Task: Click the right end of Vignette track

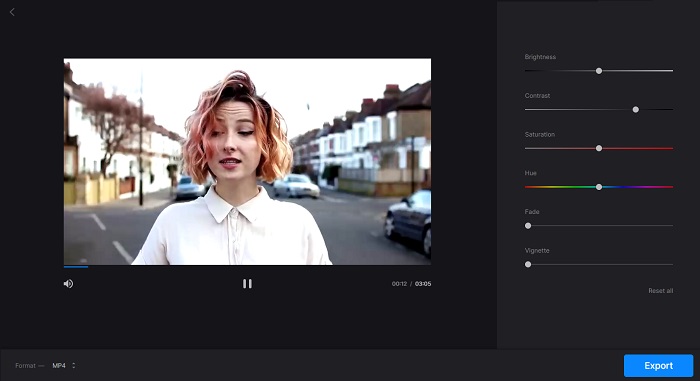Action: tap(671, 264)
